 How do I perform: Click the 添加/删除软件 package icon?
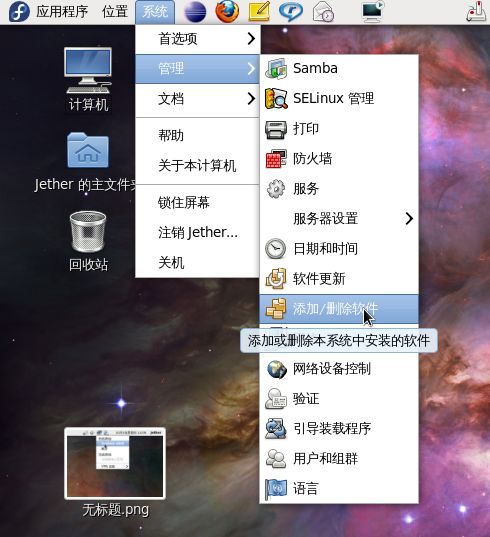tap(276, 309)
